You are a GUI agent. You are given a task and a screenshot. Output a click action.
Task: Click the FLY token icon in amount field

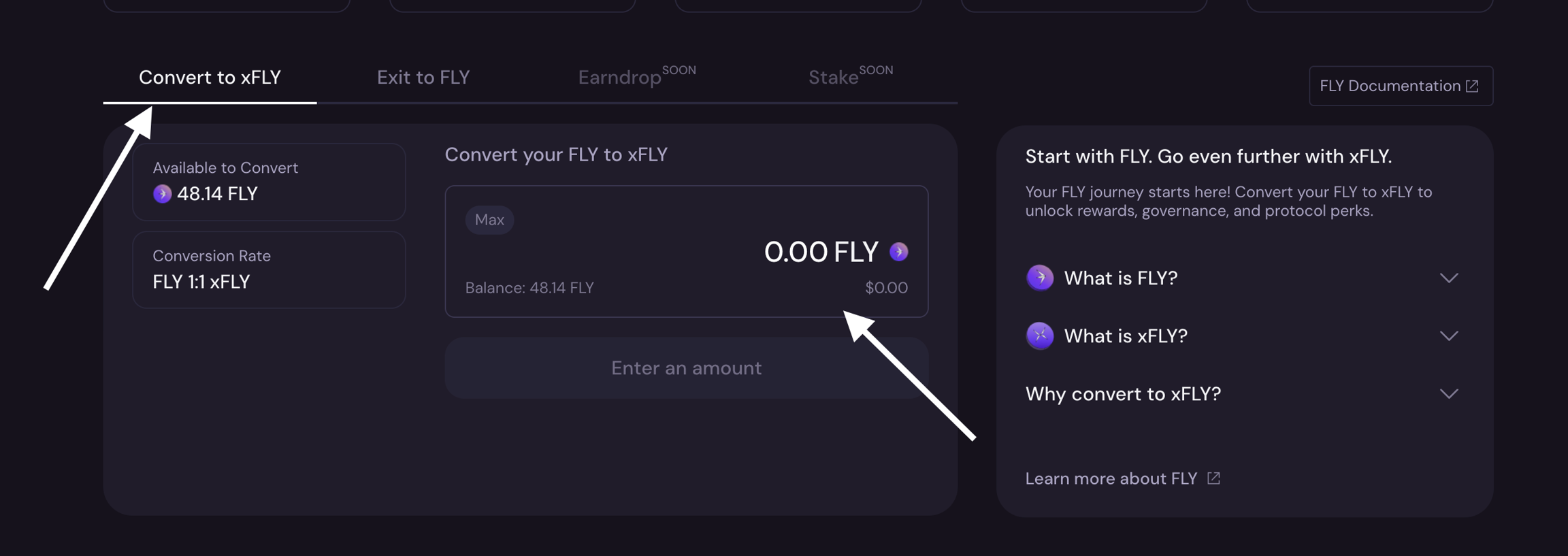point(898,252)
